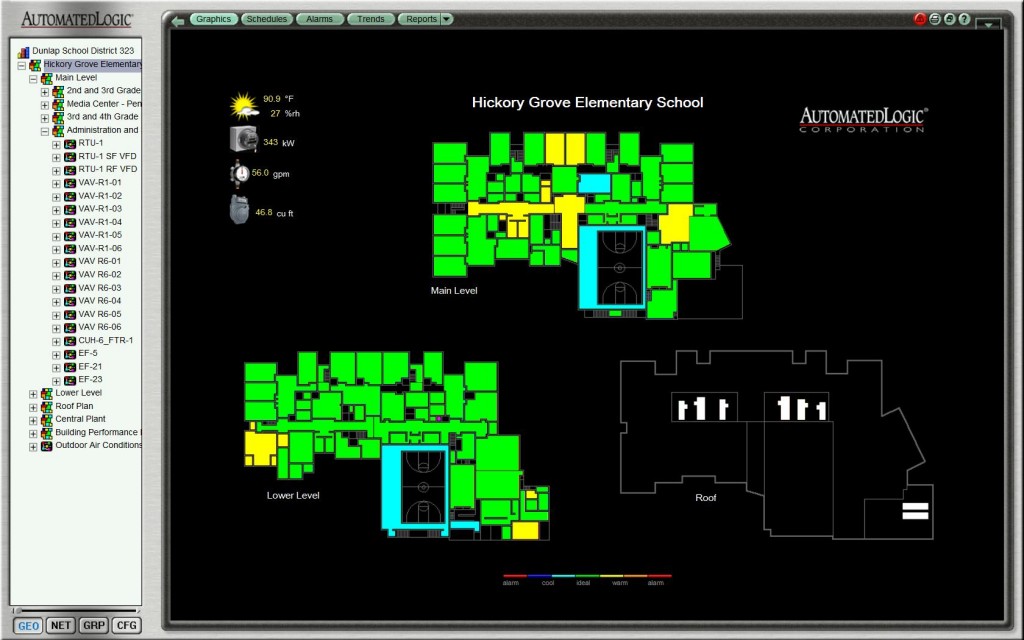1024x640 pixels.
Task: Switch tree to CFG view
Action: [x=126, y=625]
